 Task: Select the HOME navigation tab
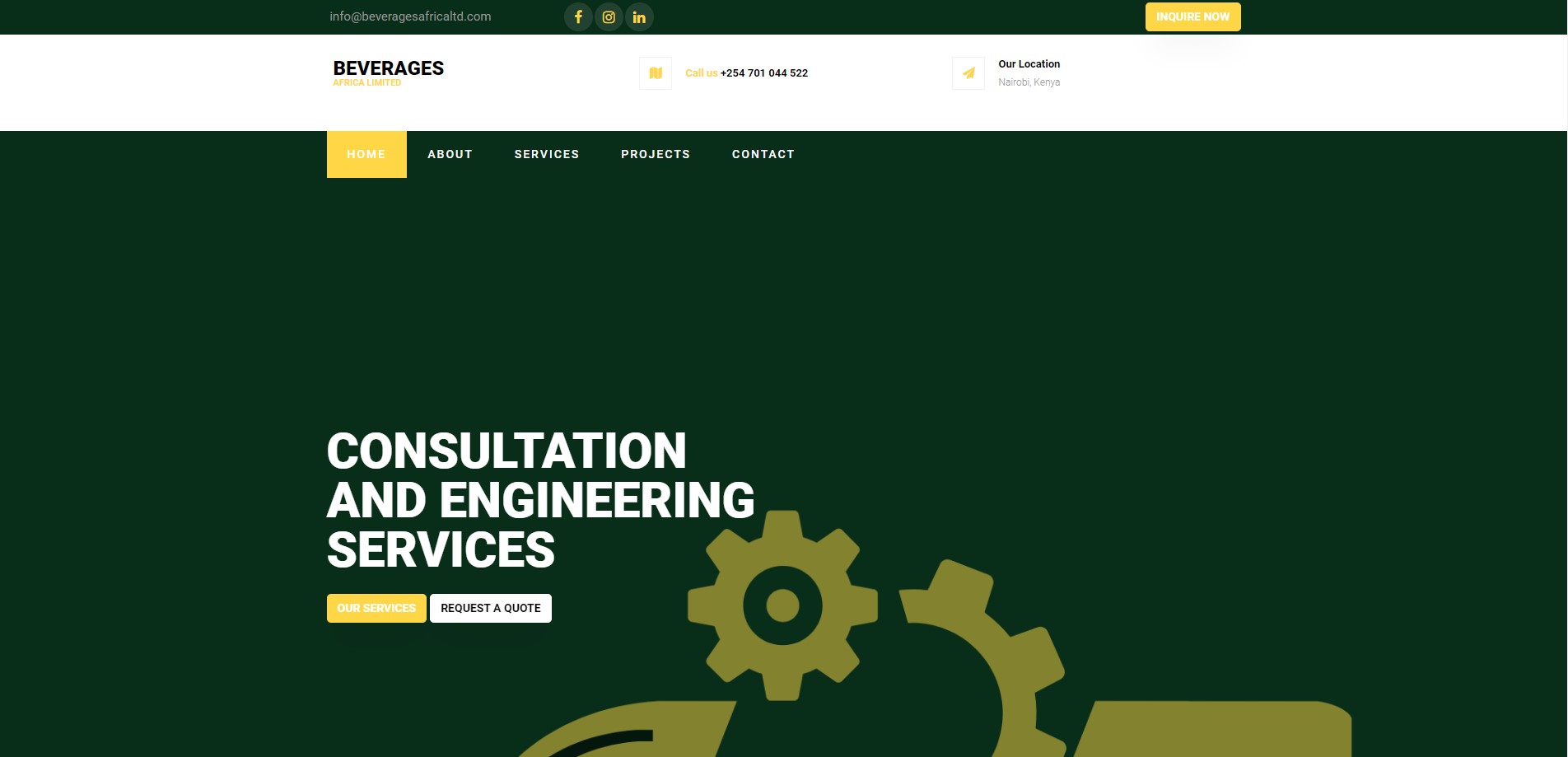(x=366, y=154)
